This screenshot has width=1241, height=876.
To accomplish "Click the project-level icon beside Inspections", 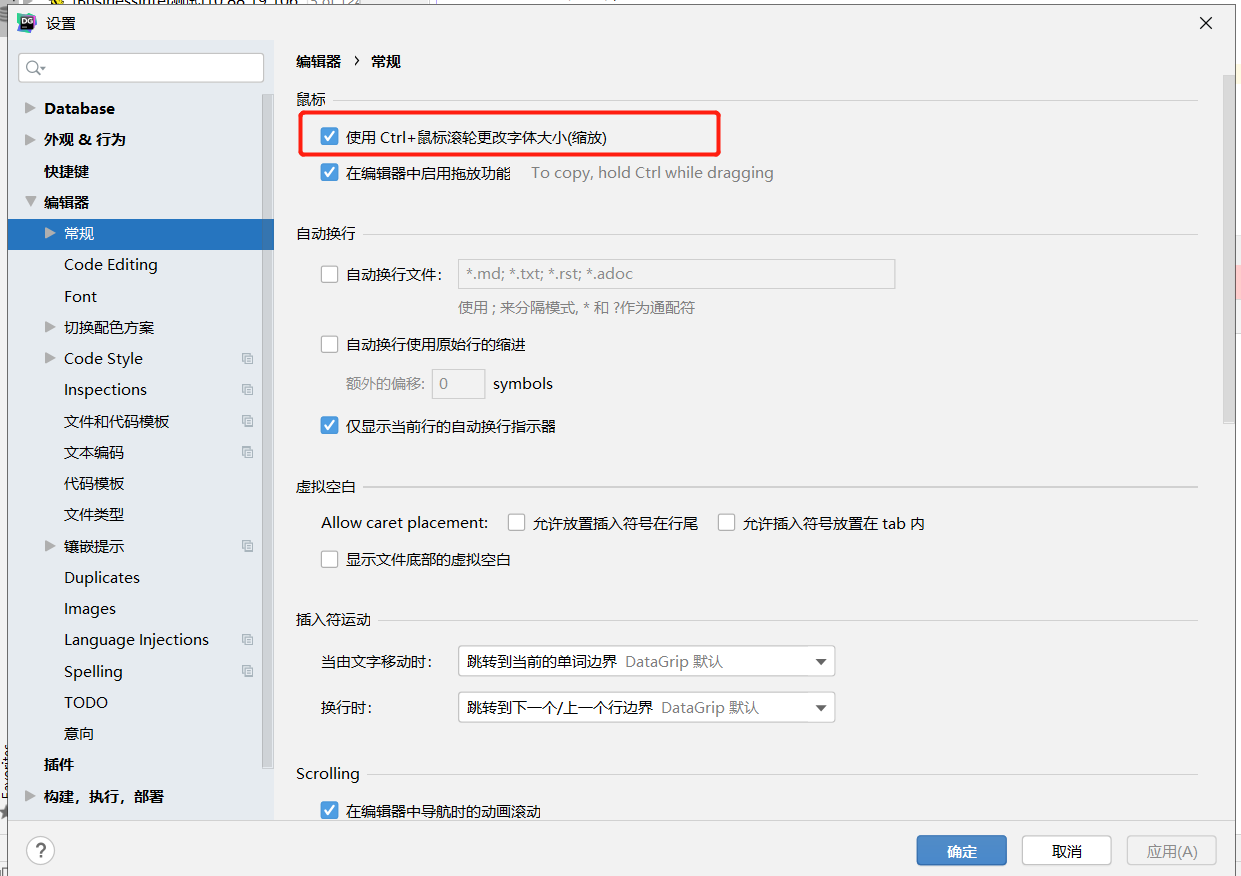I will coord(246,389).
